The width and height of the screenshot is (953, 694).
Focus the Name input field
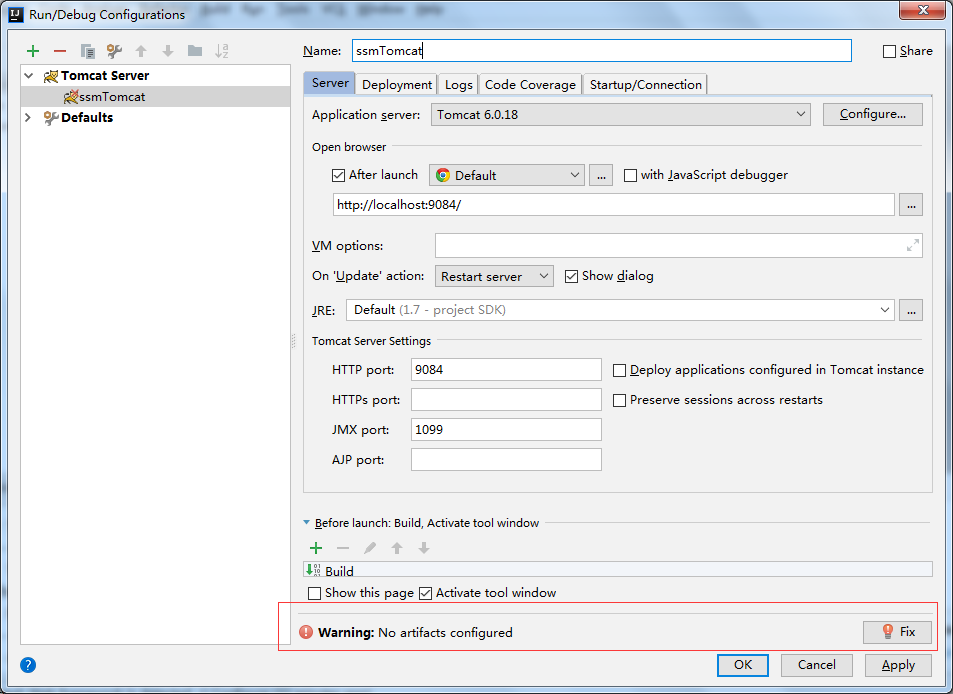click(x=602, y=50)
